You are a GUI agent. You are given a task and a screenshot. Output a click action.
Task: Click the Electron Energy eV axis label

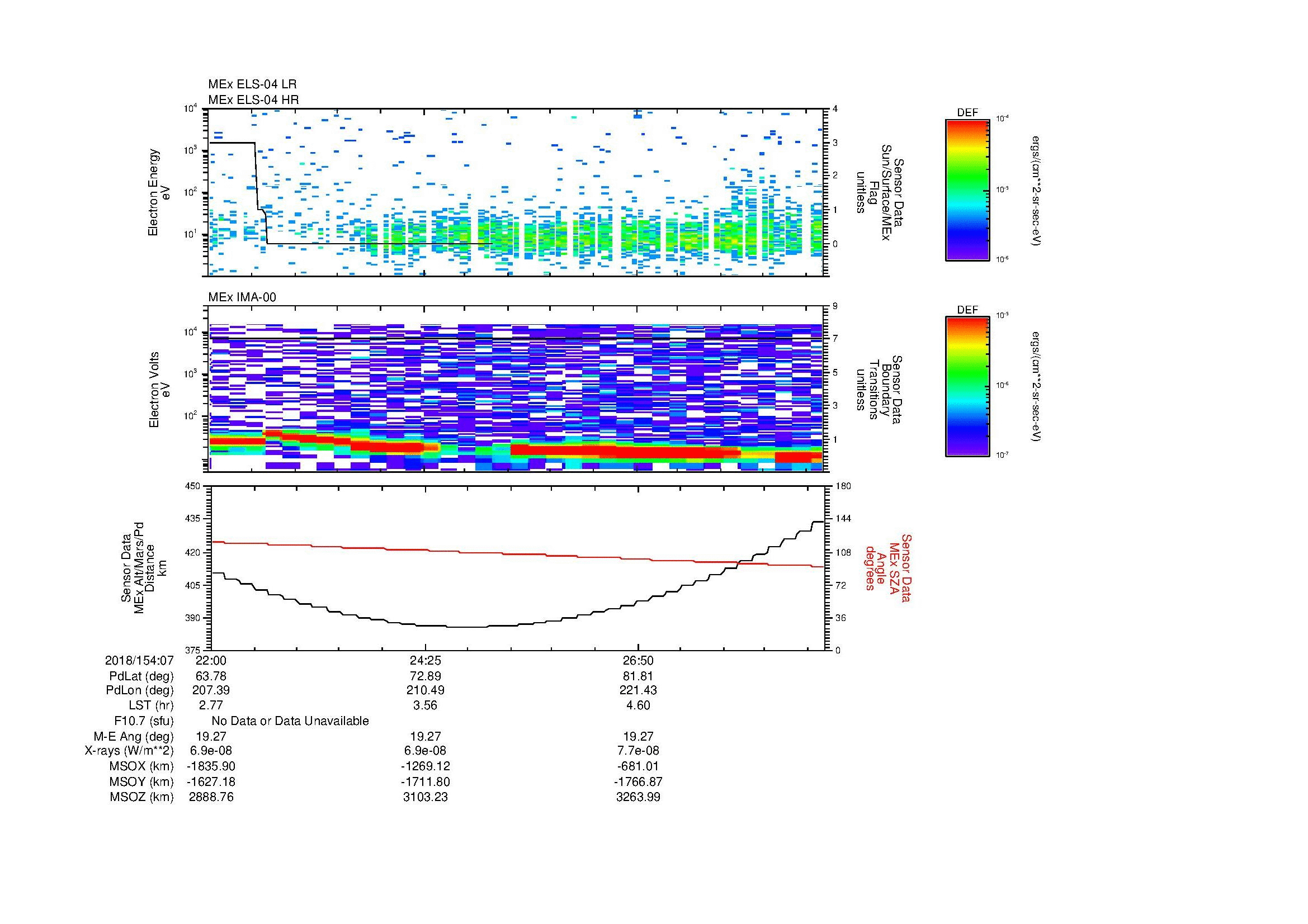tap(159, 192)
